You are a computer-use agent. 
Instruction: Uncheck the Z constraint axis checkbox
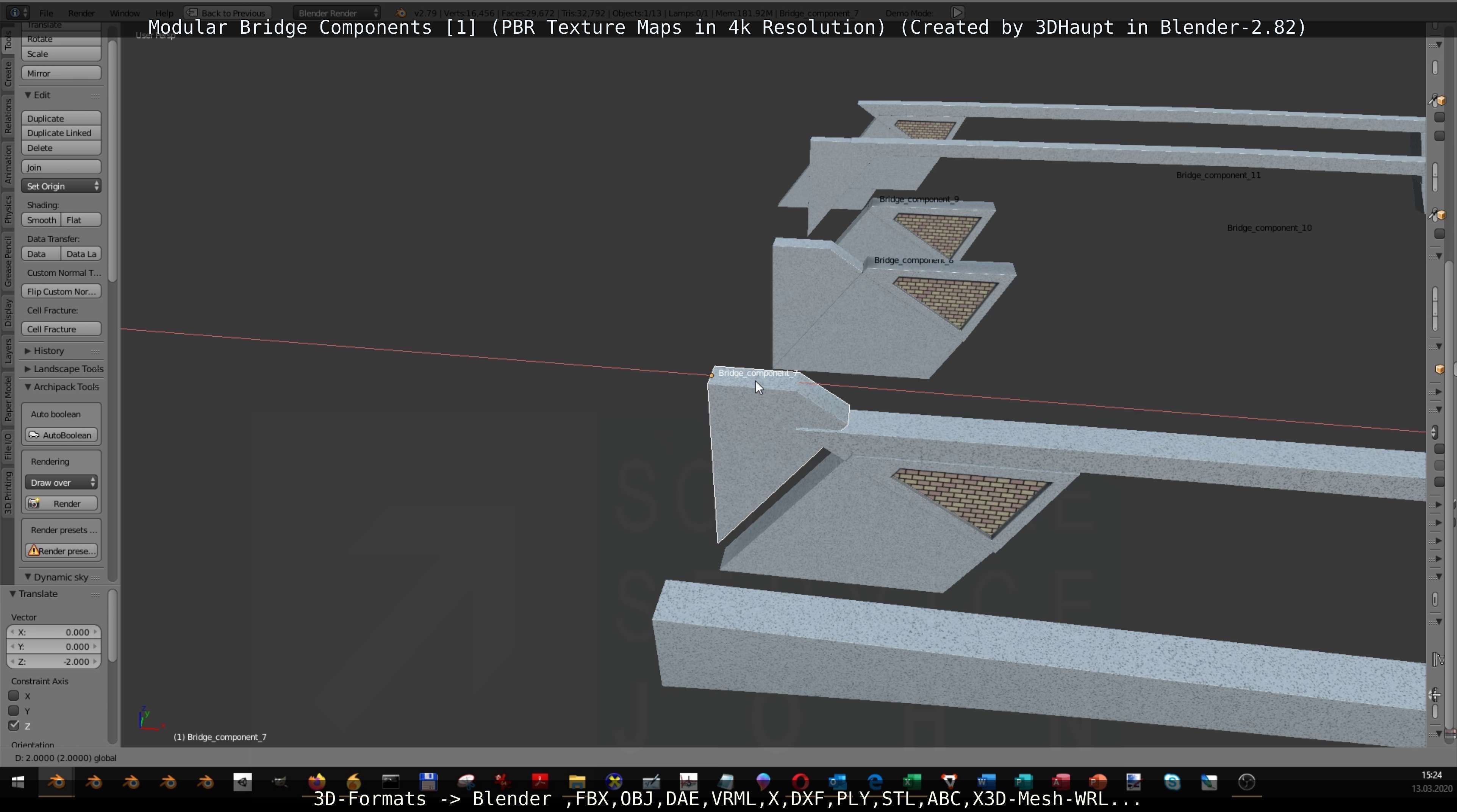pos(14,725)
